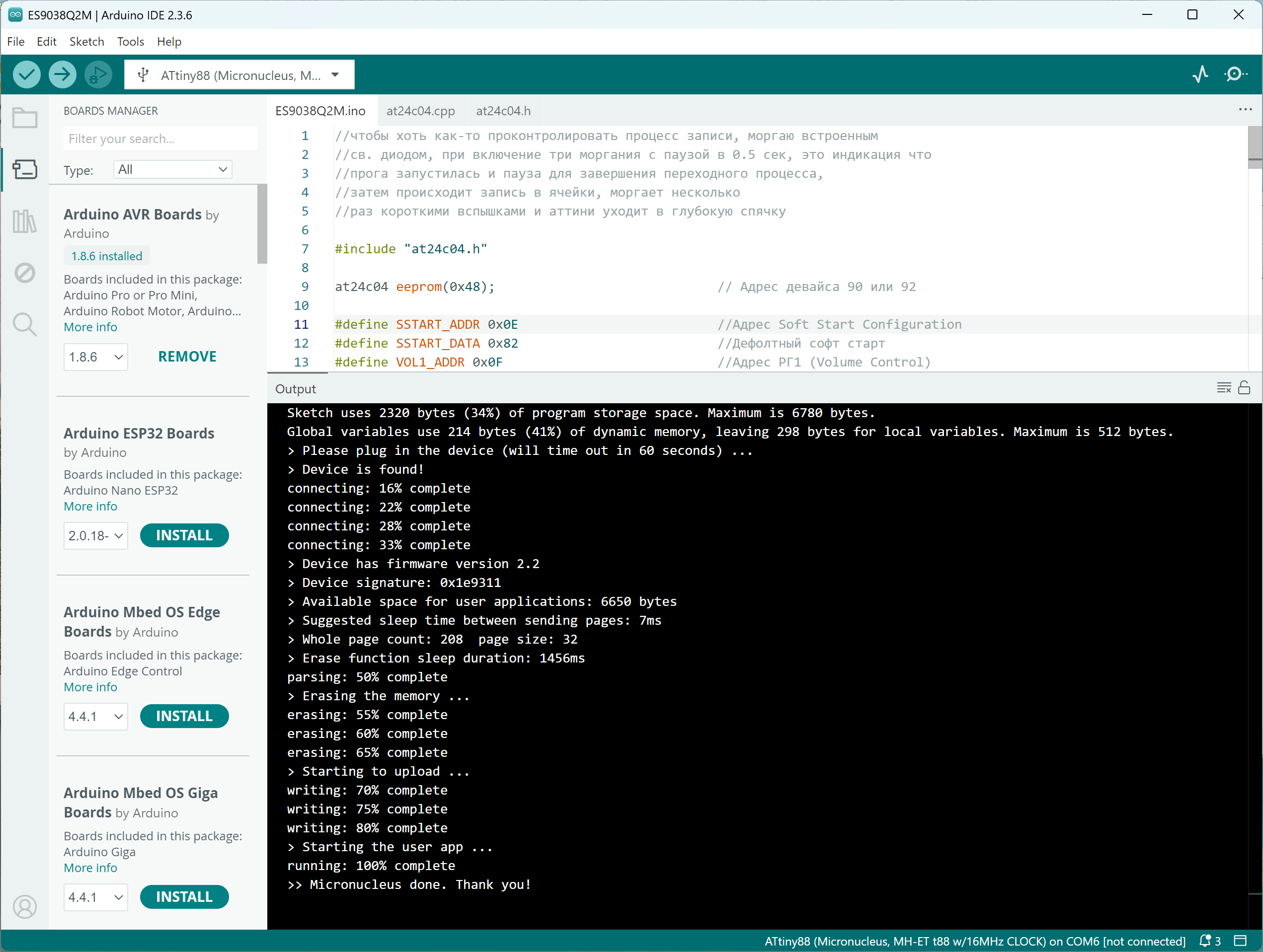1263x952 pixels.
Task: Open the Type filter dropdown
Action: [x=173, y=169]
